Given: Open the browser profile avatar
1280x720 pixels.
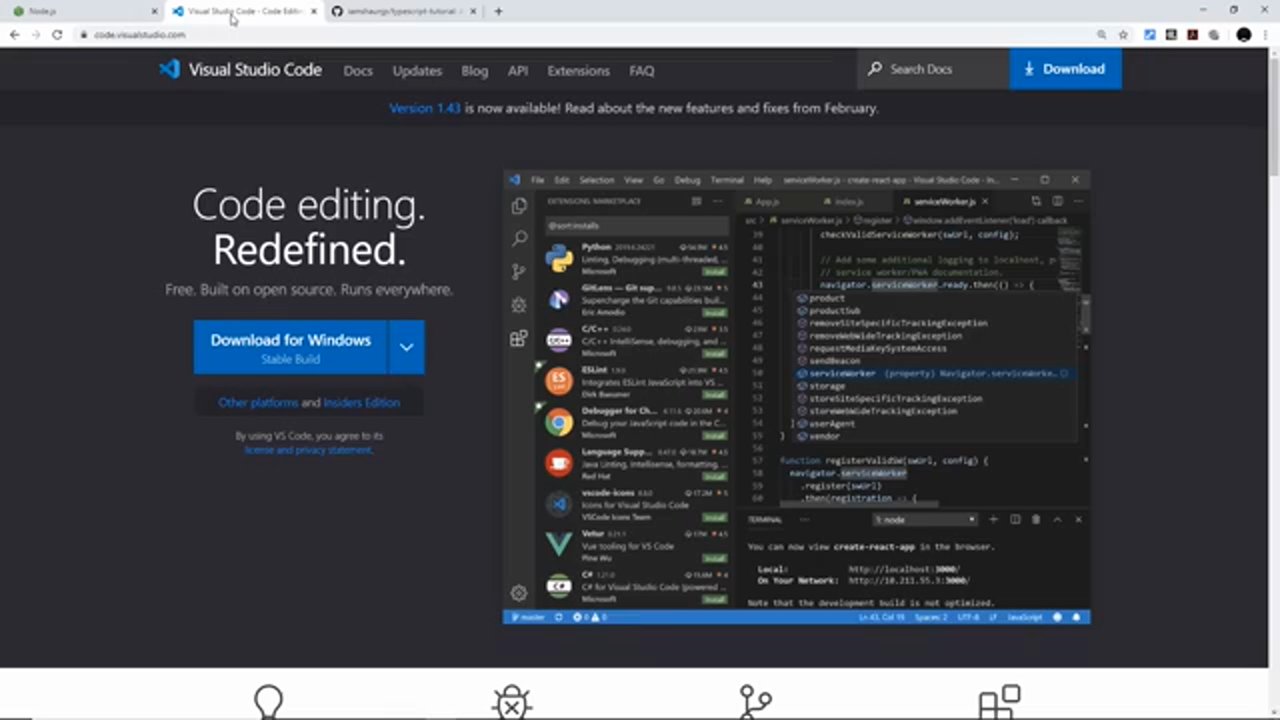Looking at the screenshot, I should (1243, 34).
